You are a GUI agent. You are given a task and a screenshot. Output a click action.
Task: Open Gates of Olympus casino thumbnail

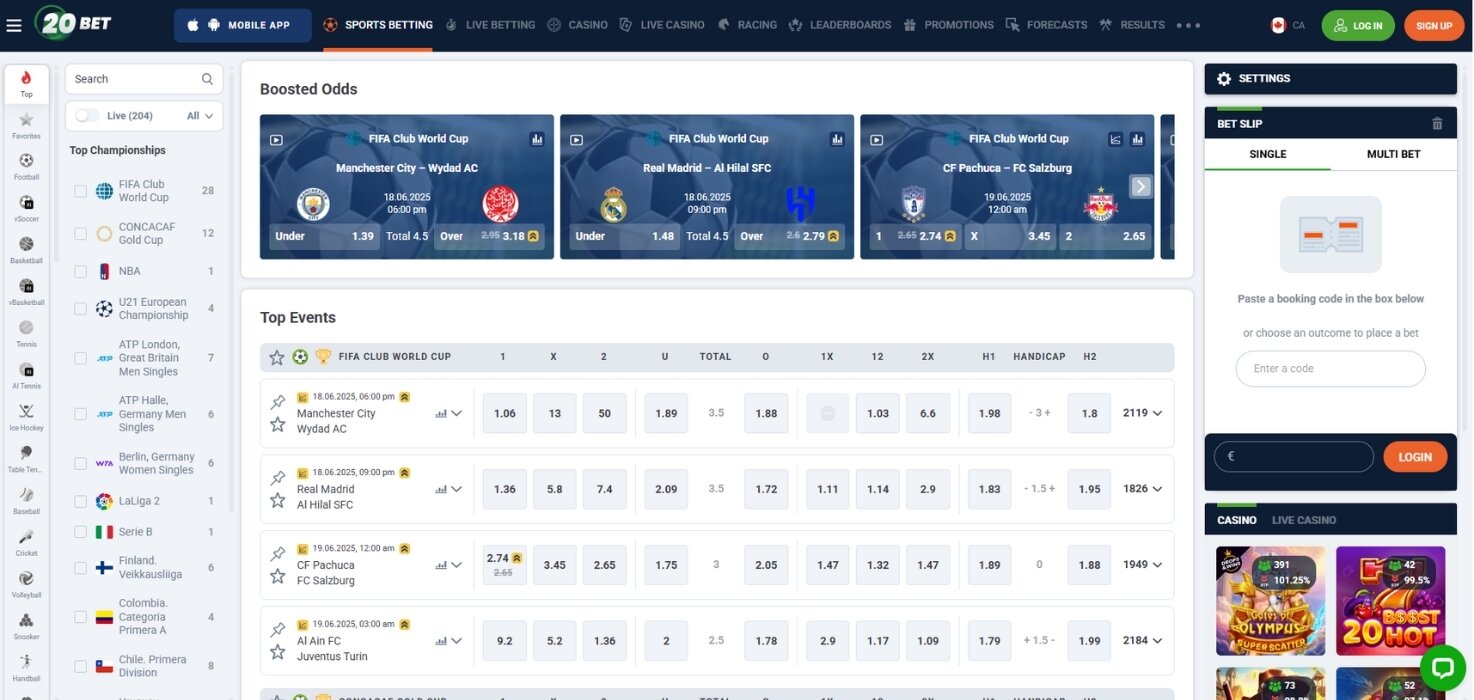click(1270, 601)
